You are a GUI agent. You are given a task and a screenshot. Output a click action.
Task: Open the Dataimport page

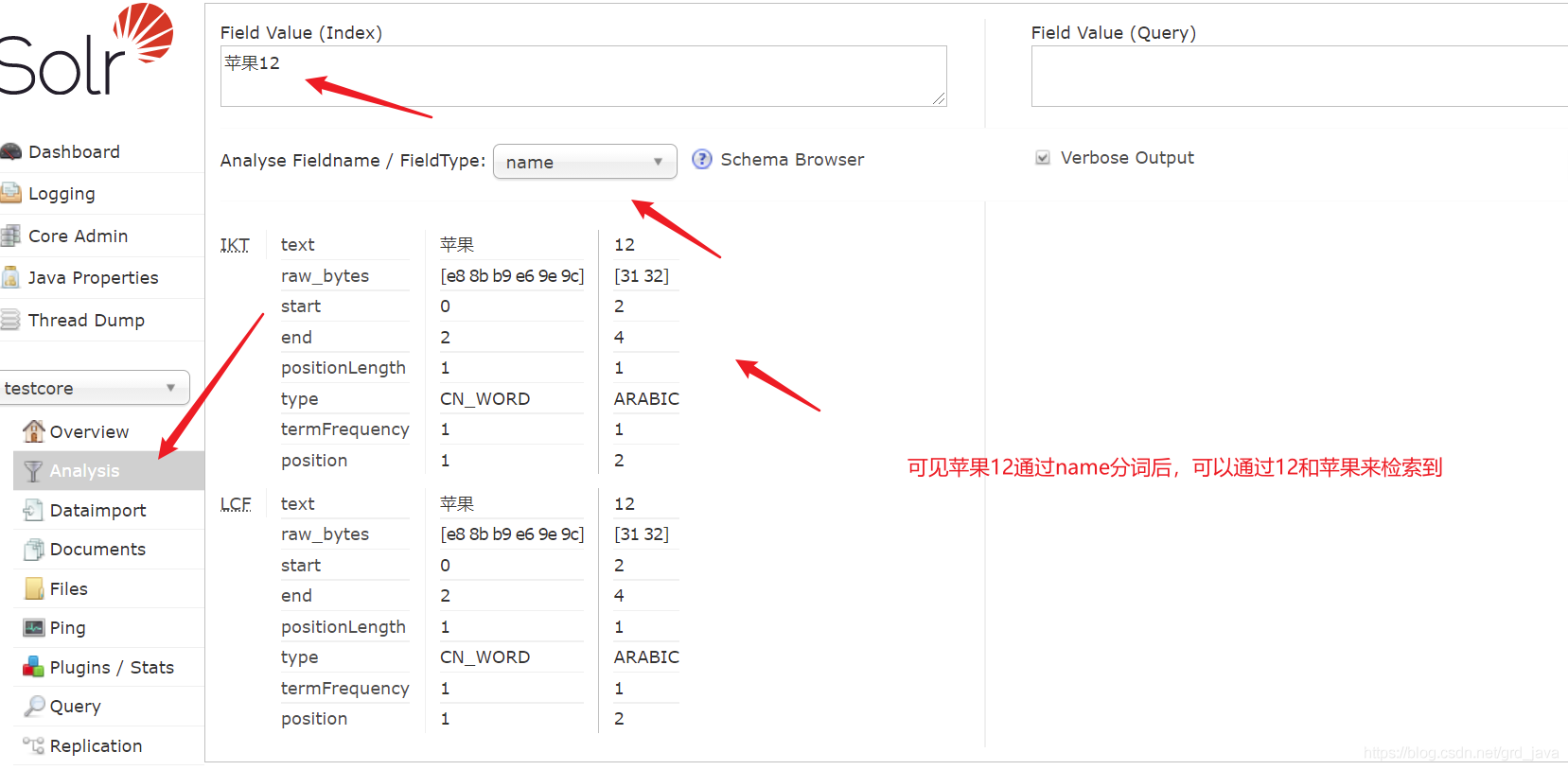pyautogui.click(x=98, y=511)
